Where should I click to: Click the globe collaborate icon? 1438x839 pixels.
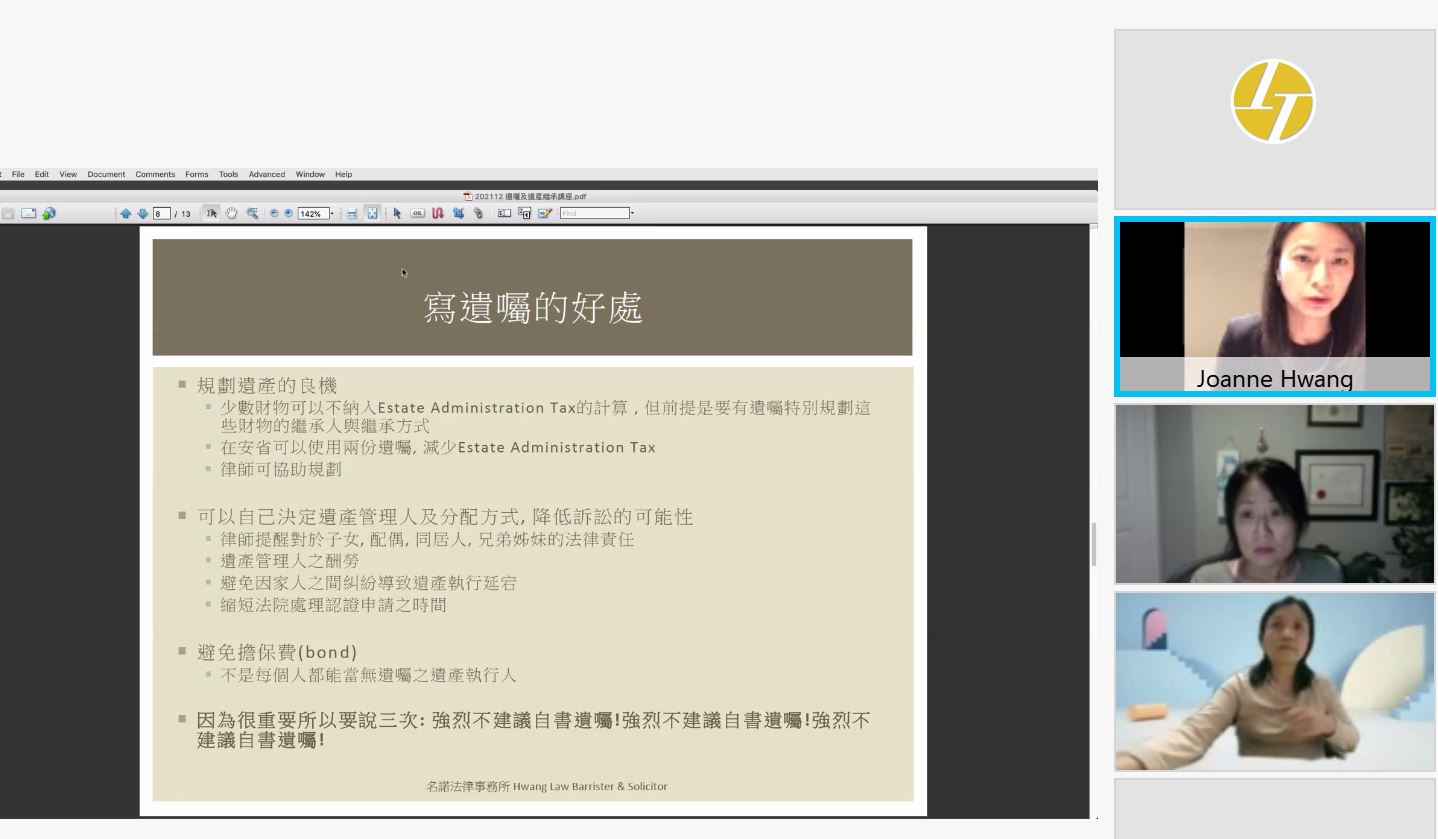point(49,213)
